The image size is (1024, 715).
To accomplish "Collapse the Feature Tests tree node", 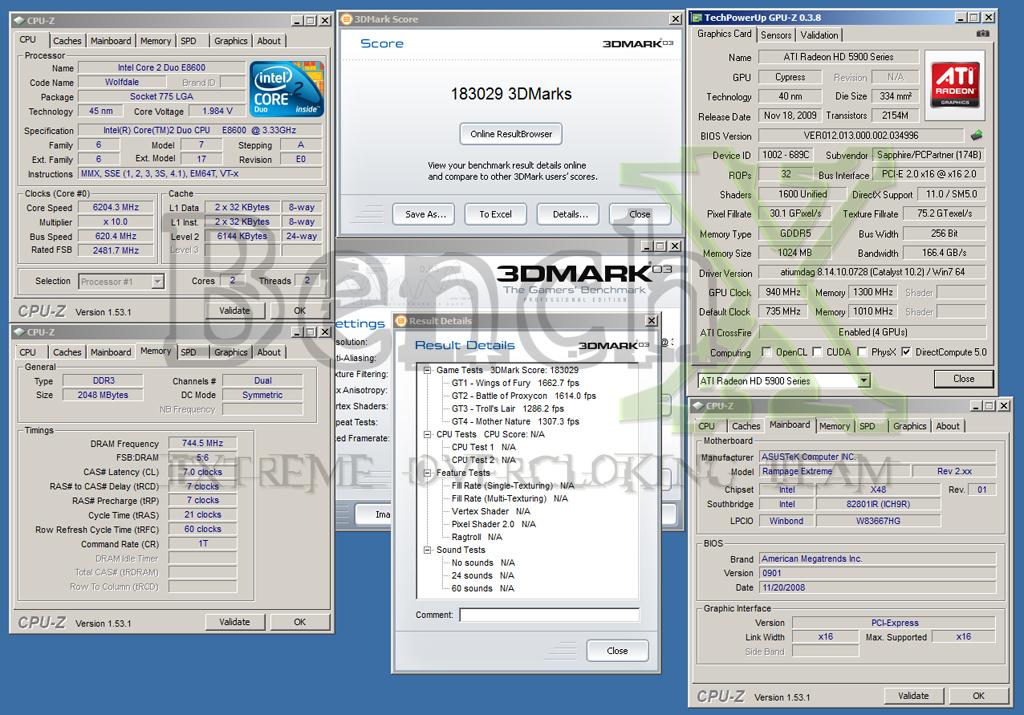I will pyautogui.click(x=427, y=473).
